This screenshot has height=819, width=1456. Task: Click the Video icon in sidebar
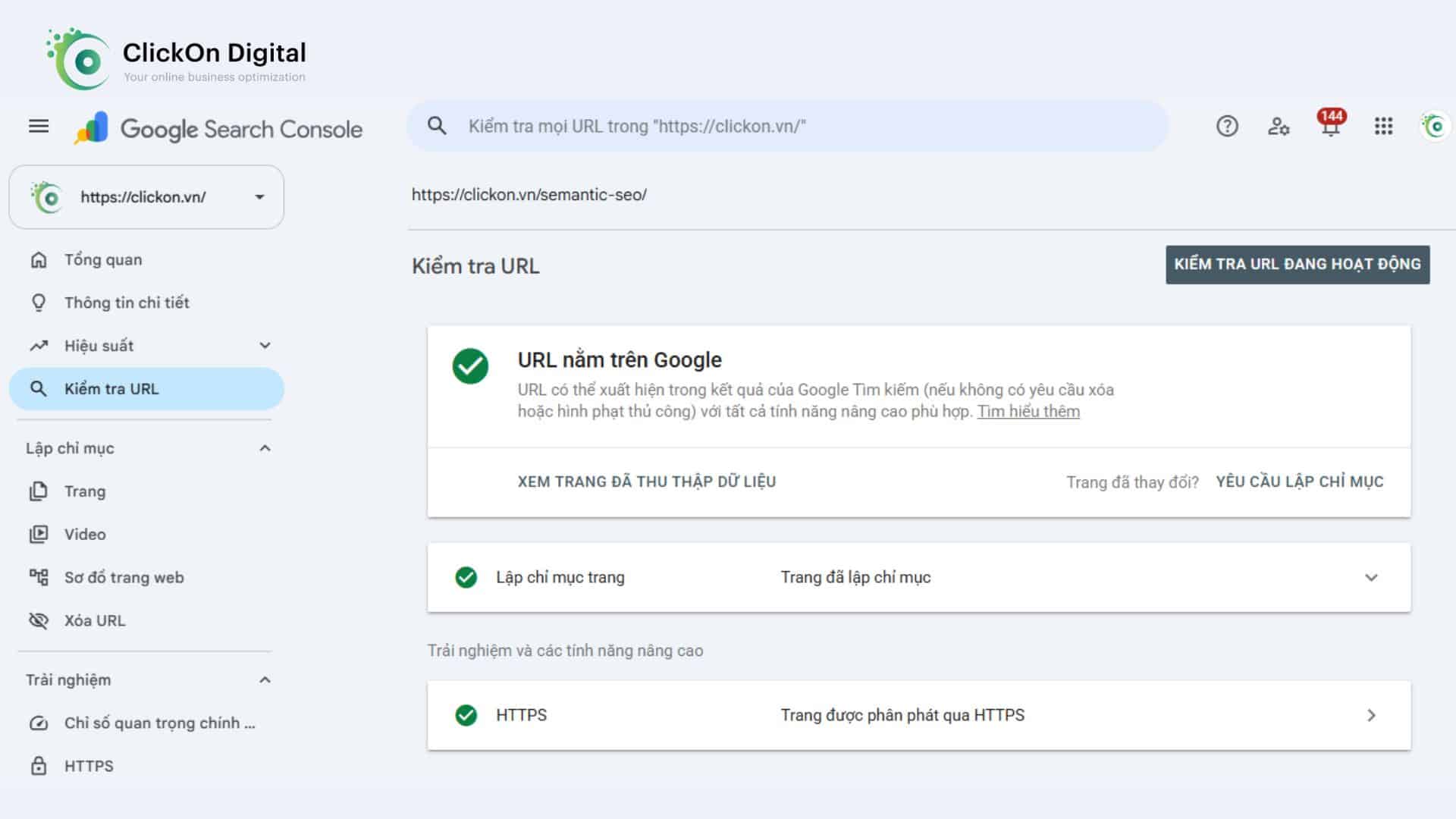(x=39, y=535)
